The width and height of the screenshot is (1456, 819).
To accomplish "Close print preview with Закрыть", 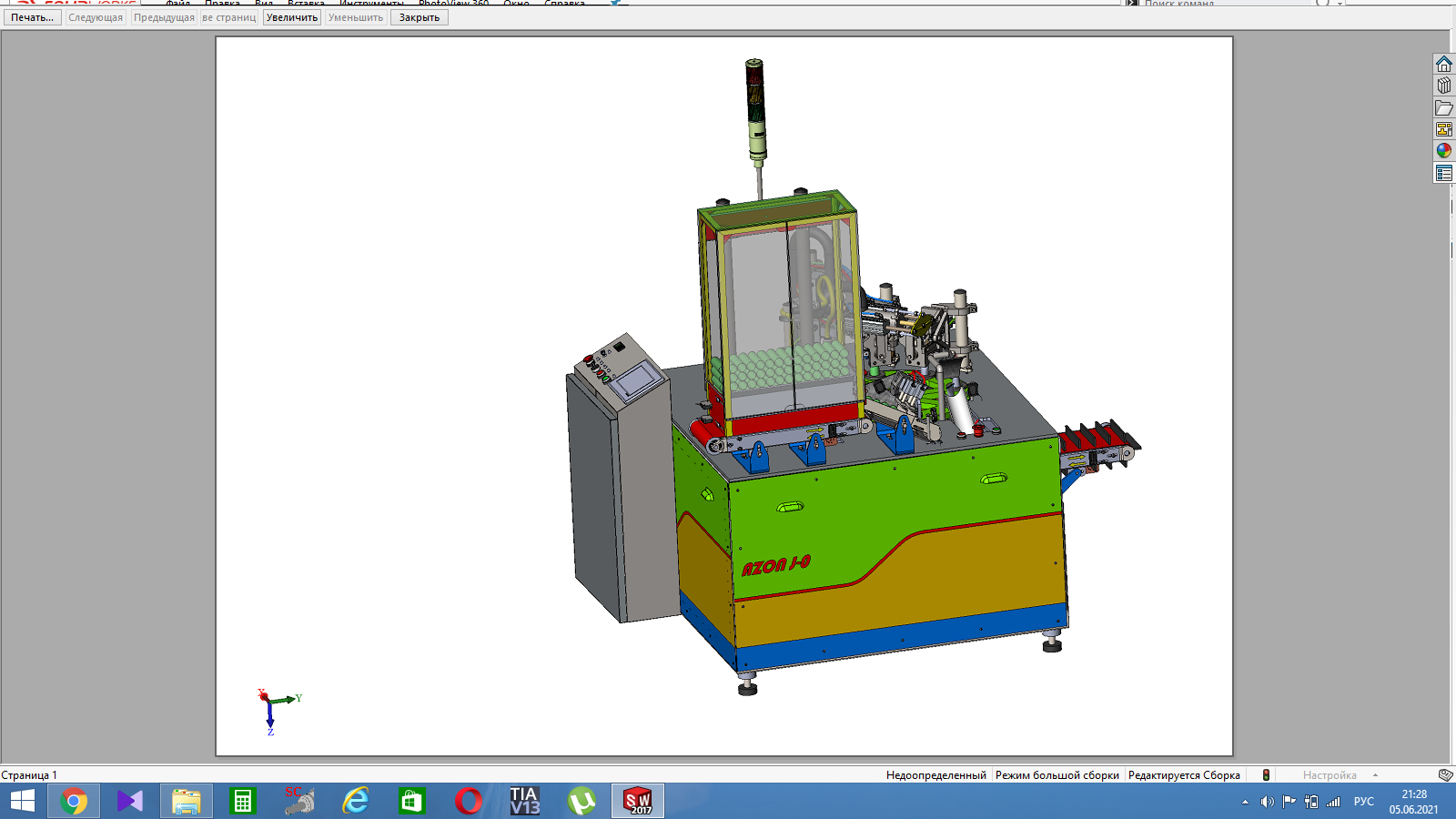I will [420, 17].
